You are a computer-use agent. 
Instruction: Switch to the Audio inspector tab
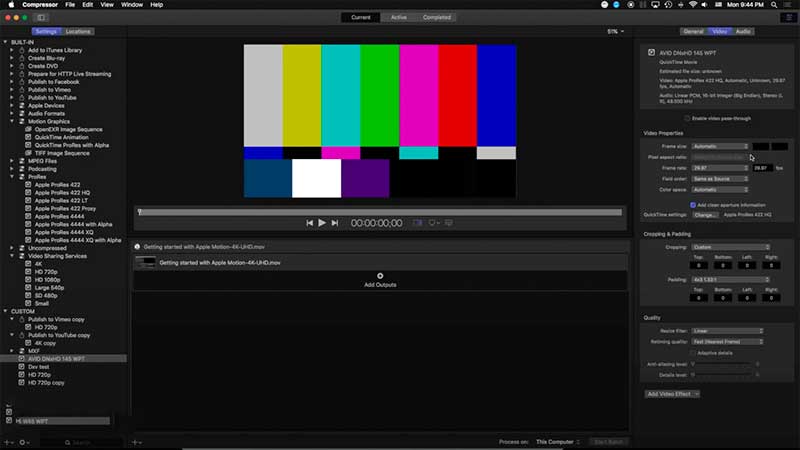point(743,32)
